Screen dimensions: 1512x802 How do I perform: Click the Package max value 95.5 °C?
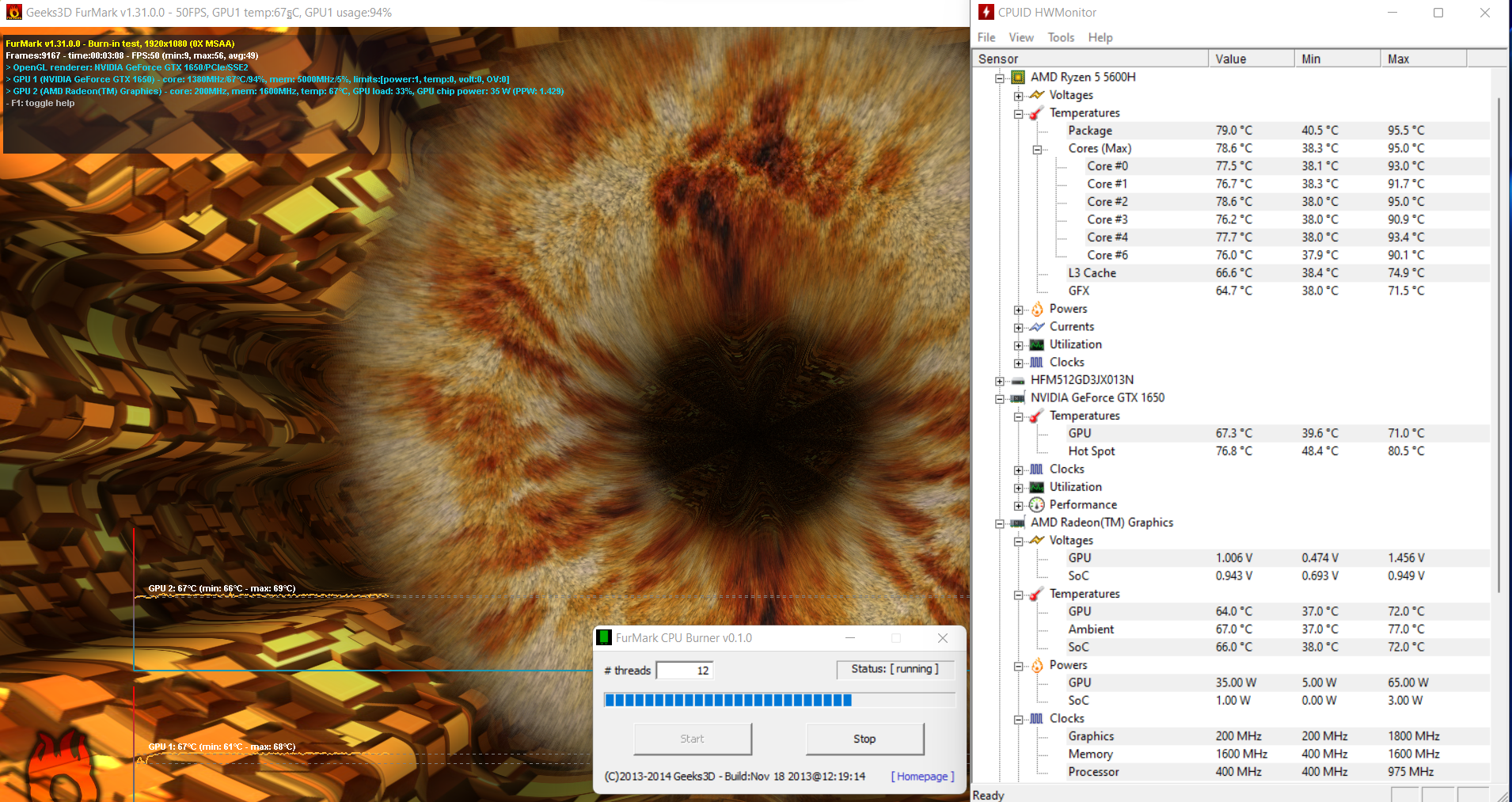[1406, 131]
